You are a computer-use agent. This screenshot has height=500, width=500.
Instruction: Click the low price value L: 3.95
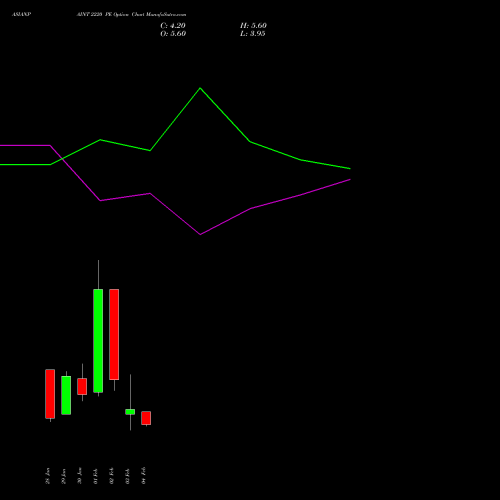coord(252,34)
